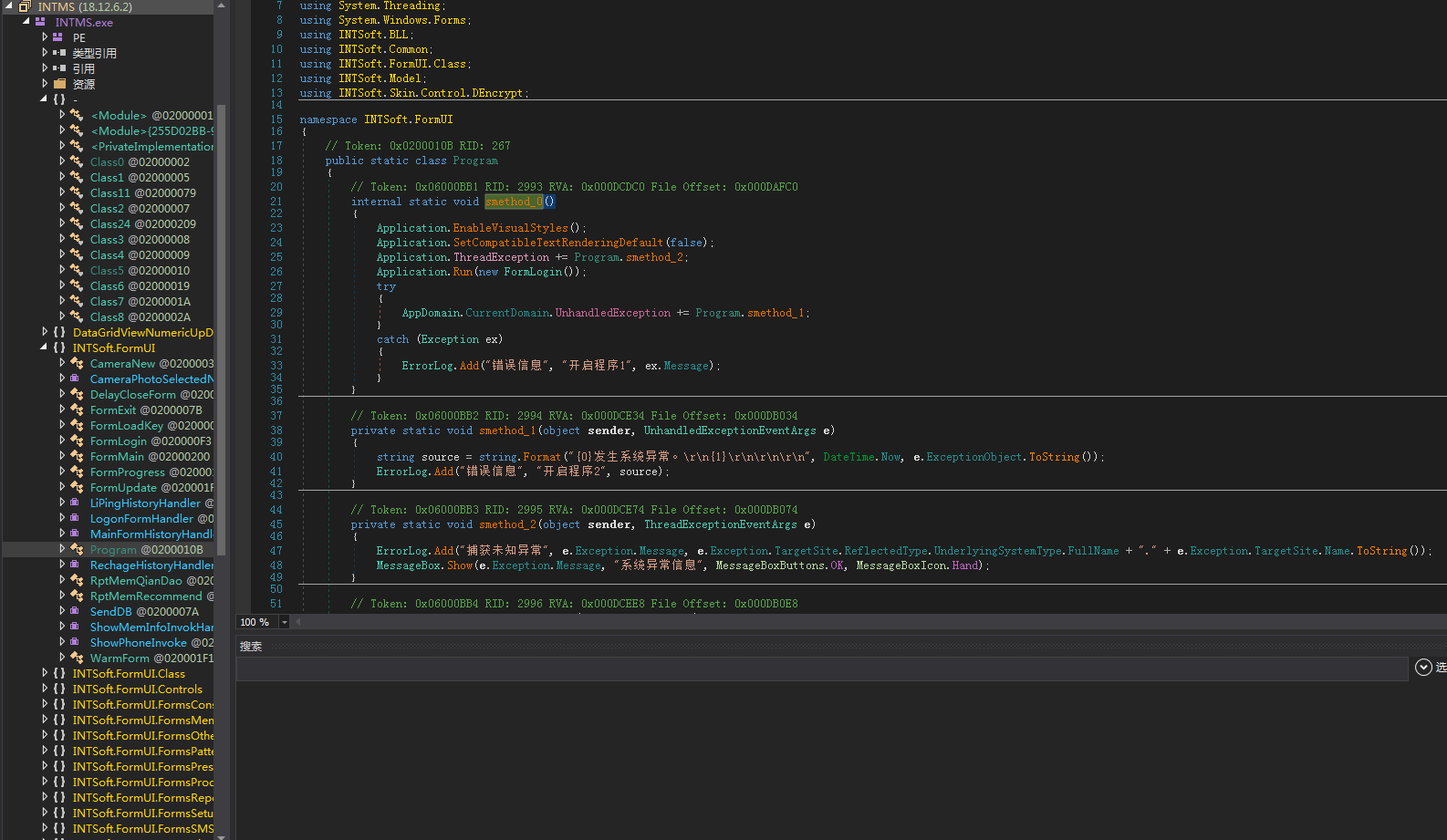Click the class icon beside FormUpdate
Screen dimensions: 1447x840
(x=77, y=487)
